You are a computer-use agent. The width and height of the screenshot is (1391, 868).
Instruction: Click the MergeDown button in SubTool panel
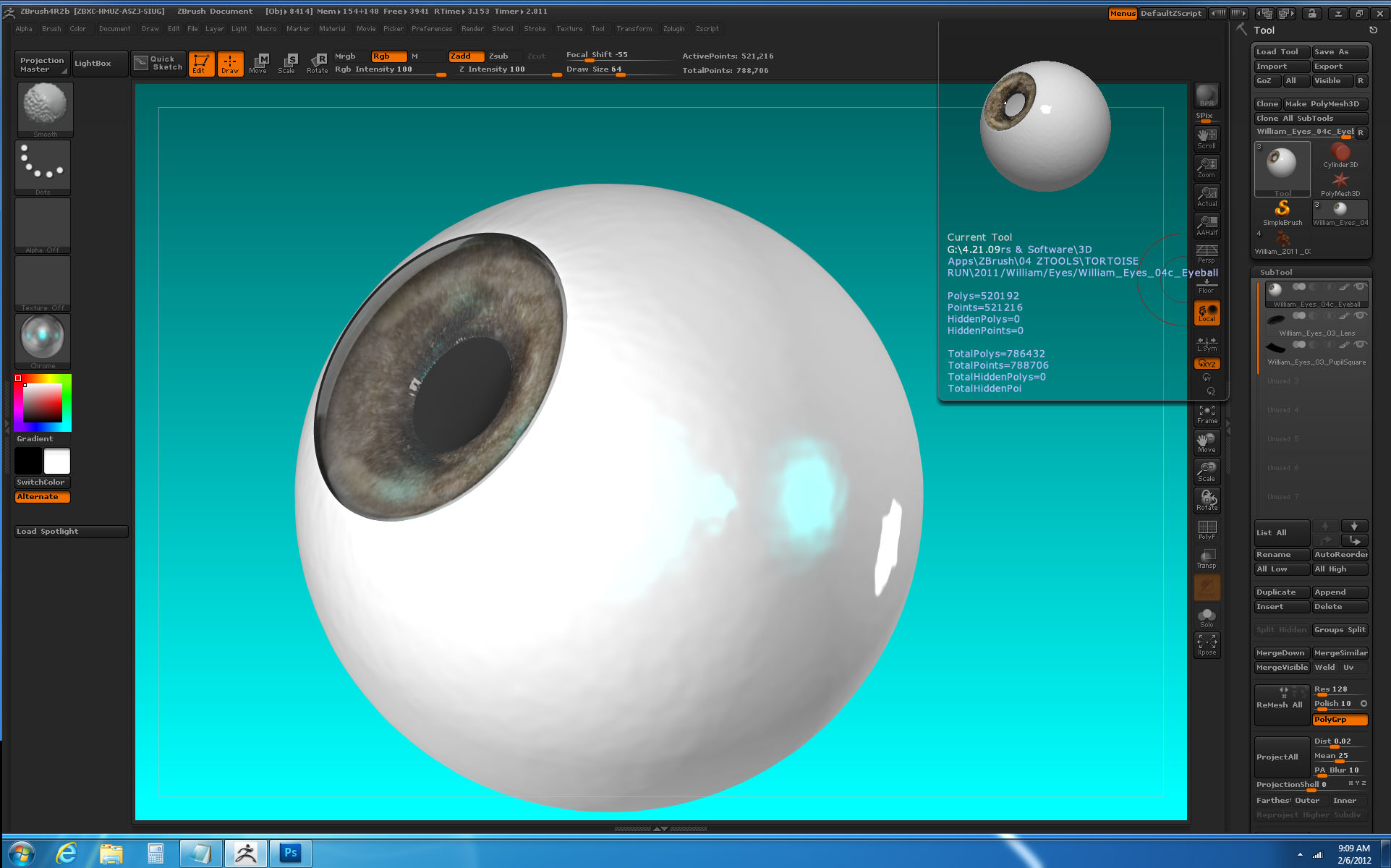click(1280, 652)
